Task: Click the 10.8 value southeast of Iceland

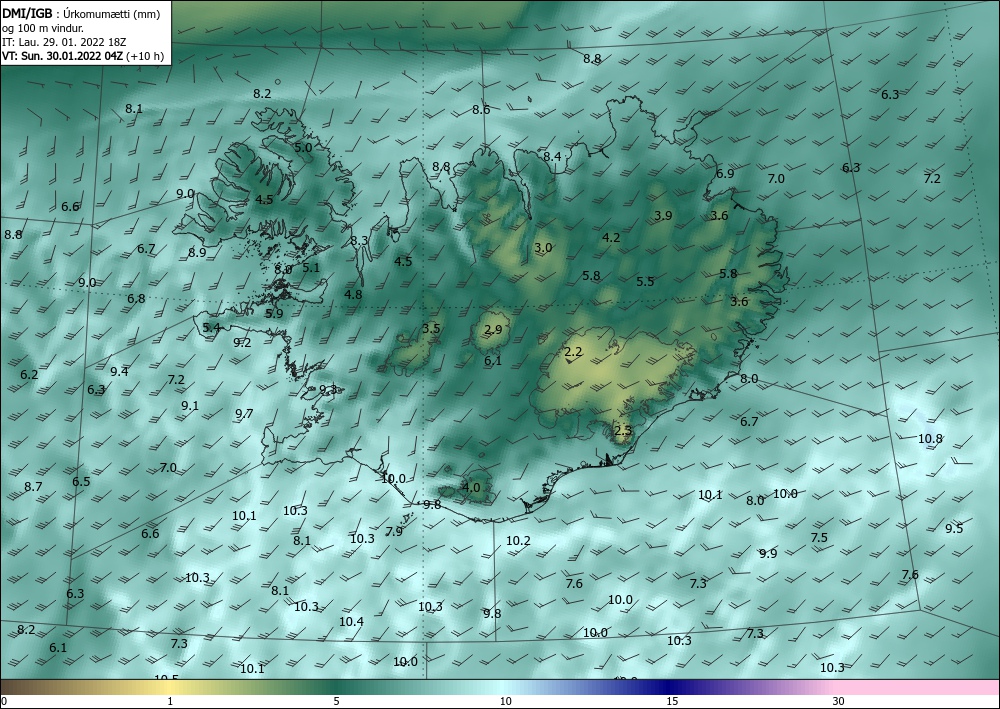Action: click(930, 439)
